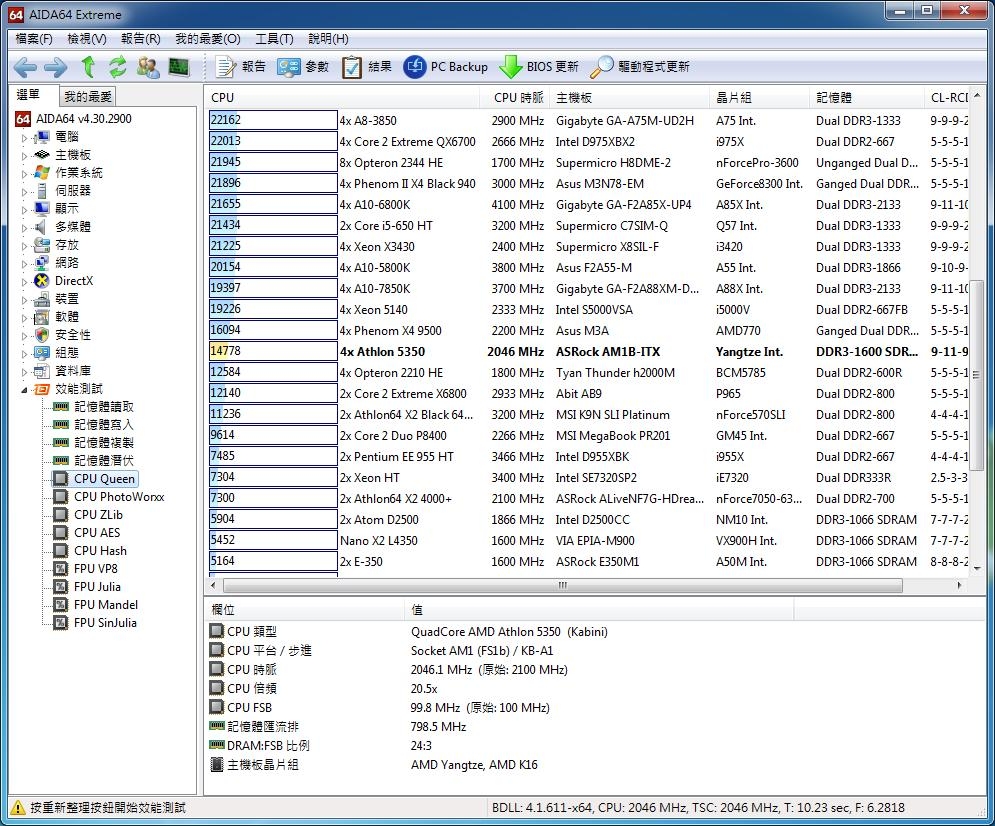Click 驅動程式更新 driver update button
Screen dimensions: 995x826
coord(639,67)
